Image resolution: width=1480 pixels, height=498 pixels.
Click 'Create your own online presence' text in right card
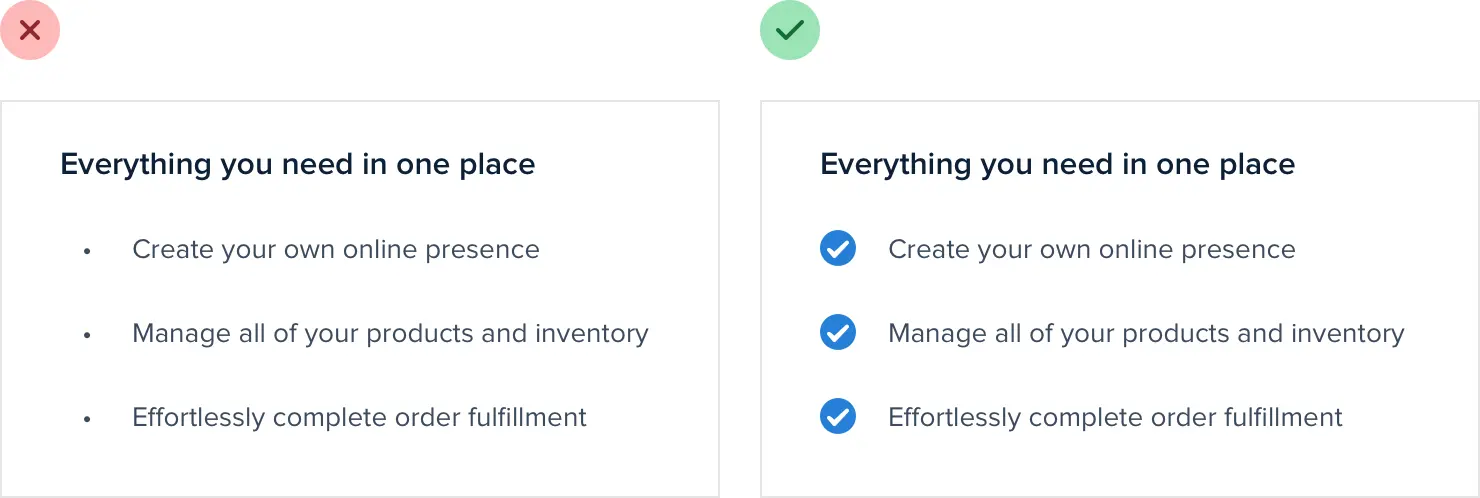tap(1091, 249)
